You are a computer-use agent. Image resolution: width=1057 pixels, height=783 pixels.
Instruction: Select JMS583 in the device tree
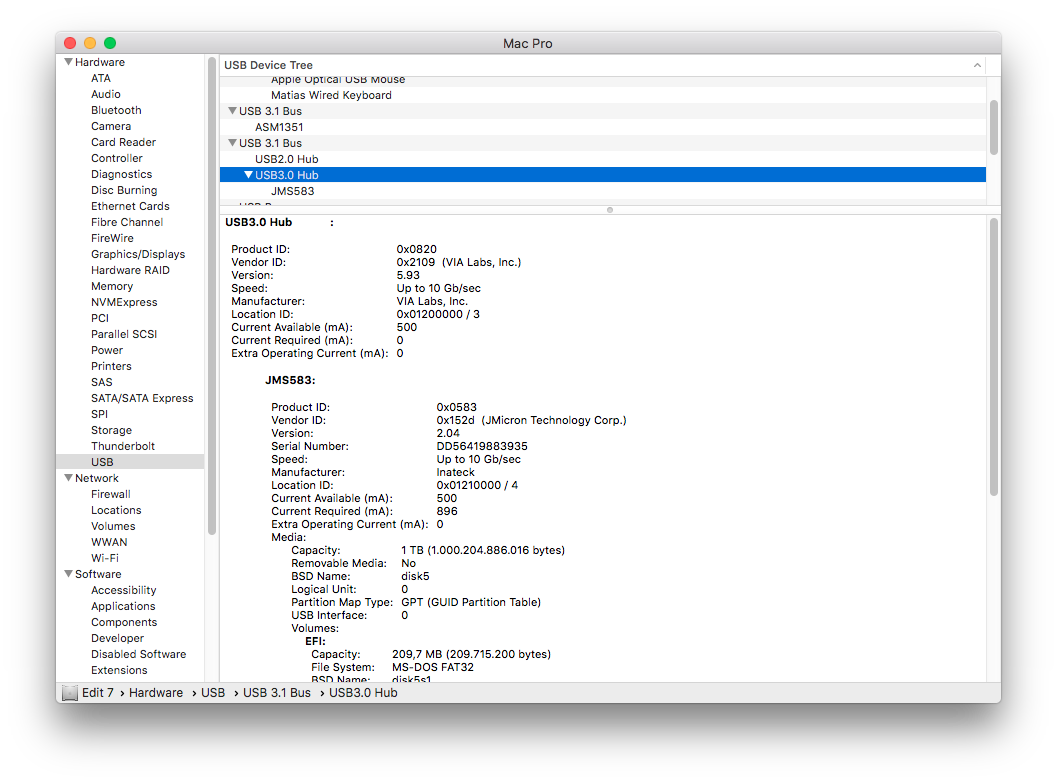[293, 191]
